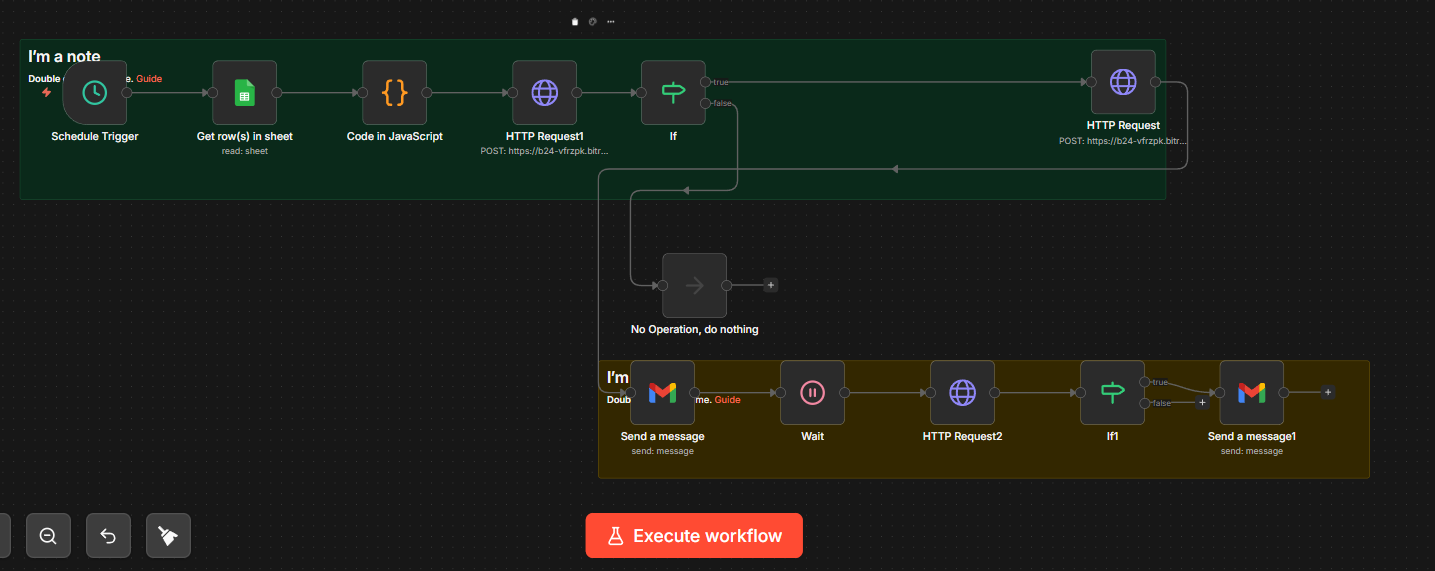
Task: Open the Send a message Gmail node
Action: pos(662,393)
